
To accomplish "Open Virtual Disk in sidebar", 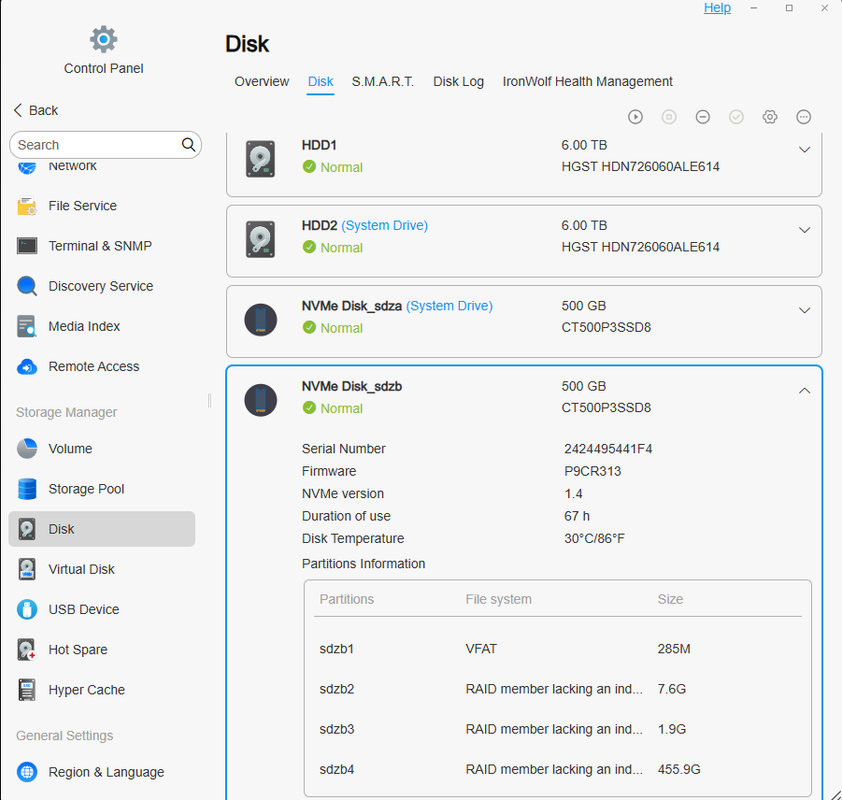I will [102, 569].
